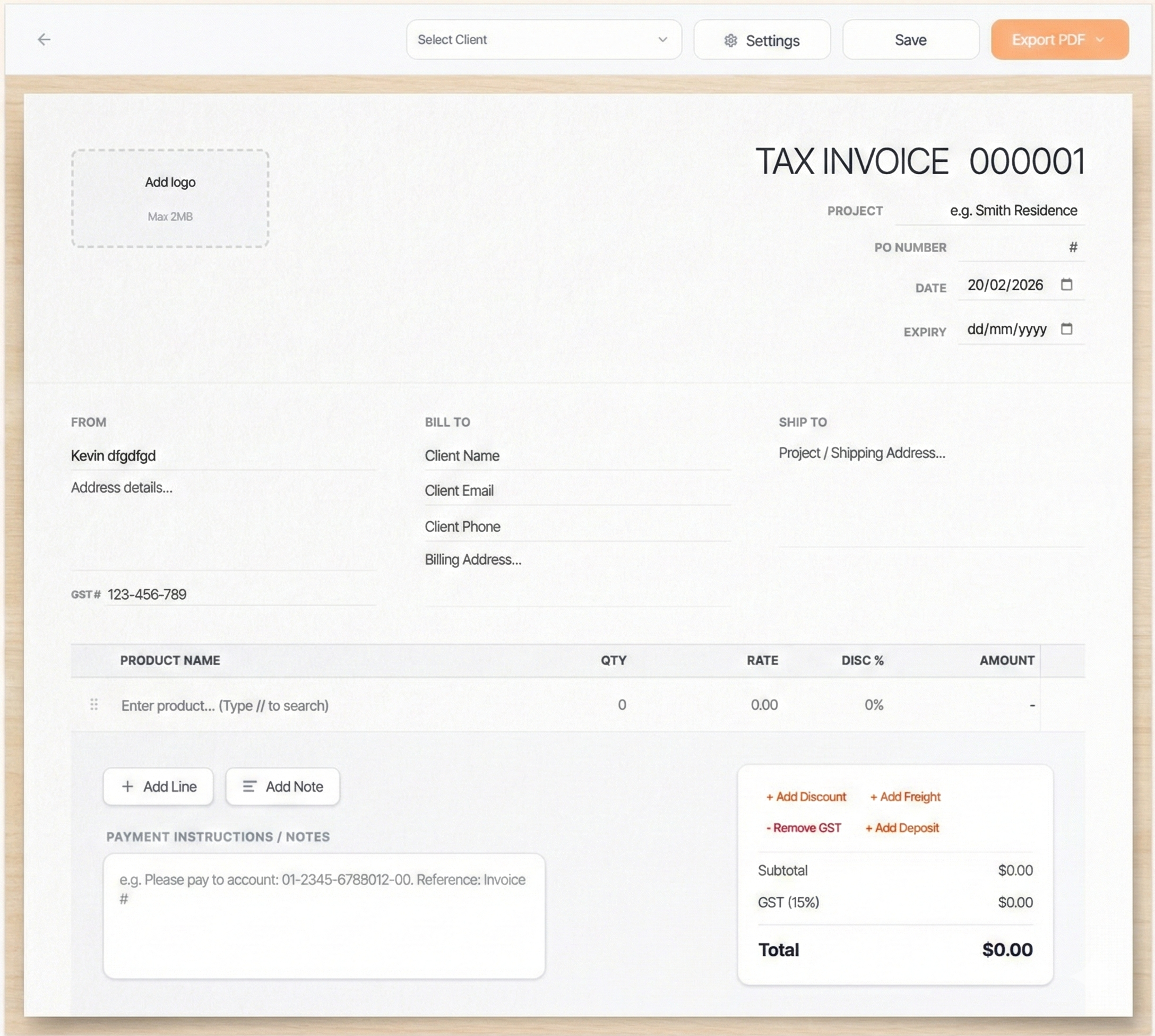Click the Project input field
This screenshot has height=1036, width=1155.
[x=1013, y=211]
